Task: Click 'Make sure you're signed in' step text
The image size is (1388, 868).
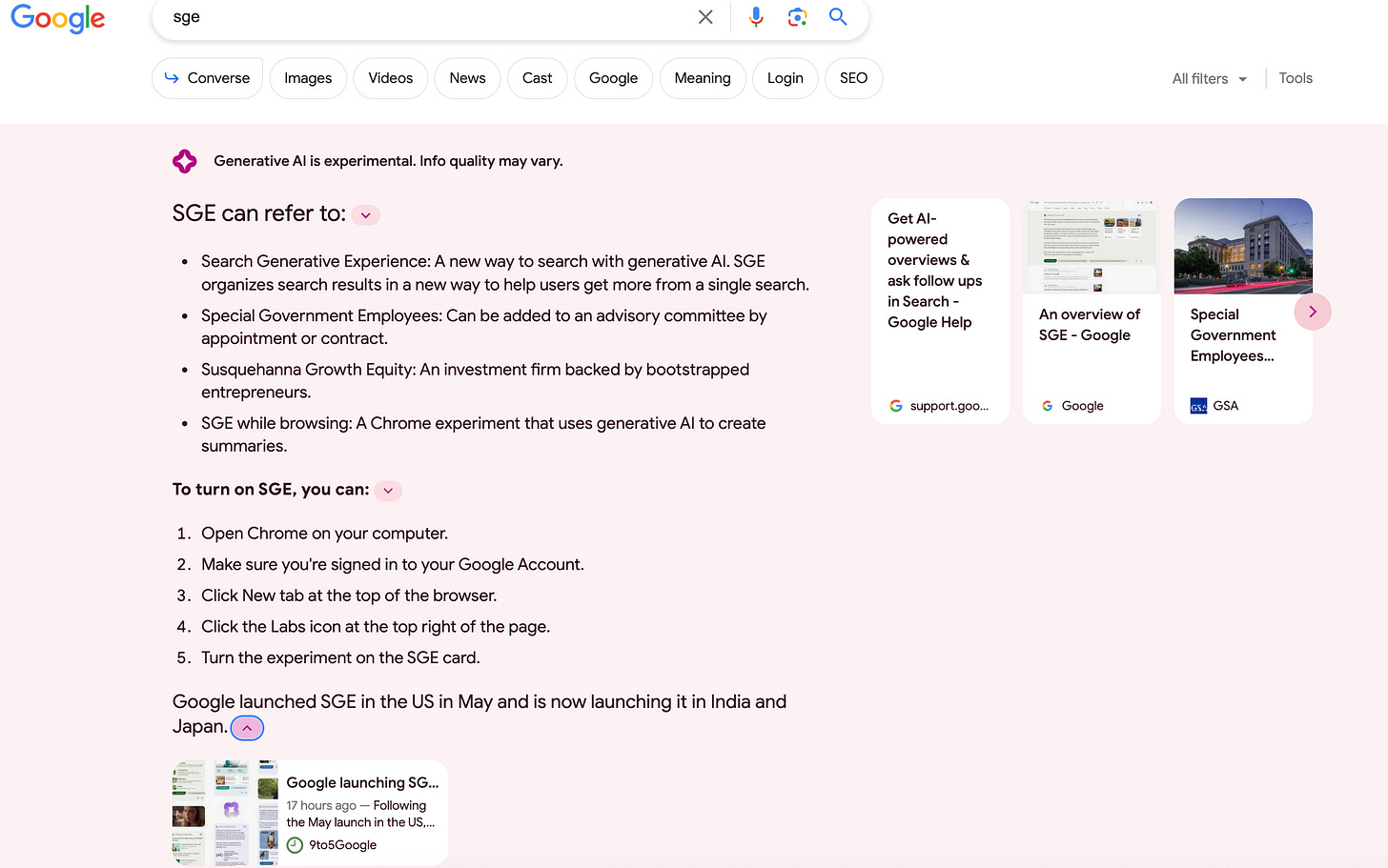Action: coord(392,565)
